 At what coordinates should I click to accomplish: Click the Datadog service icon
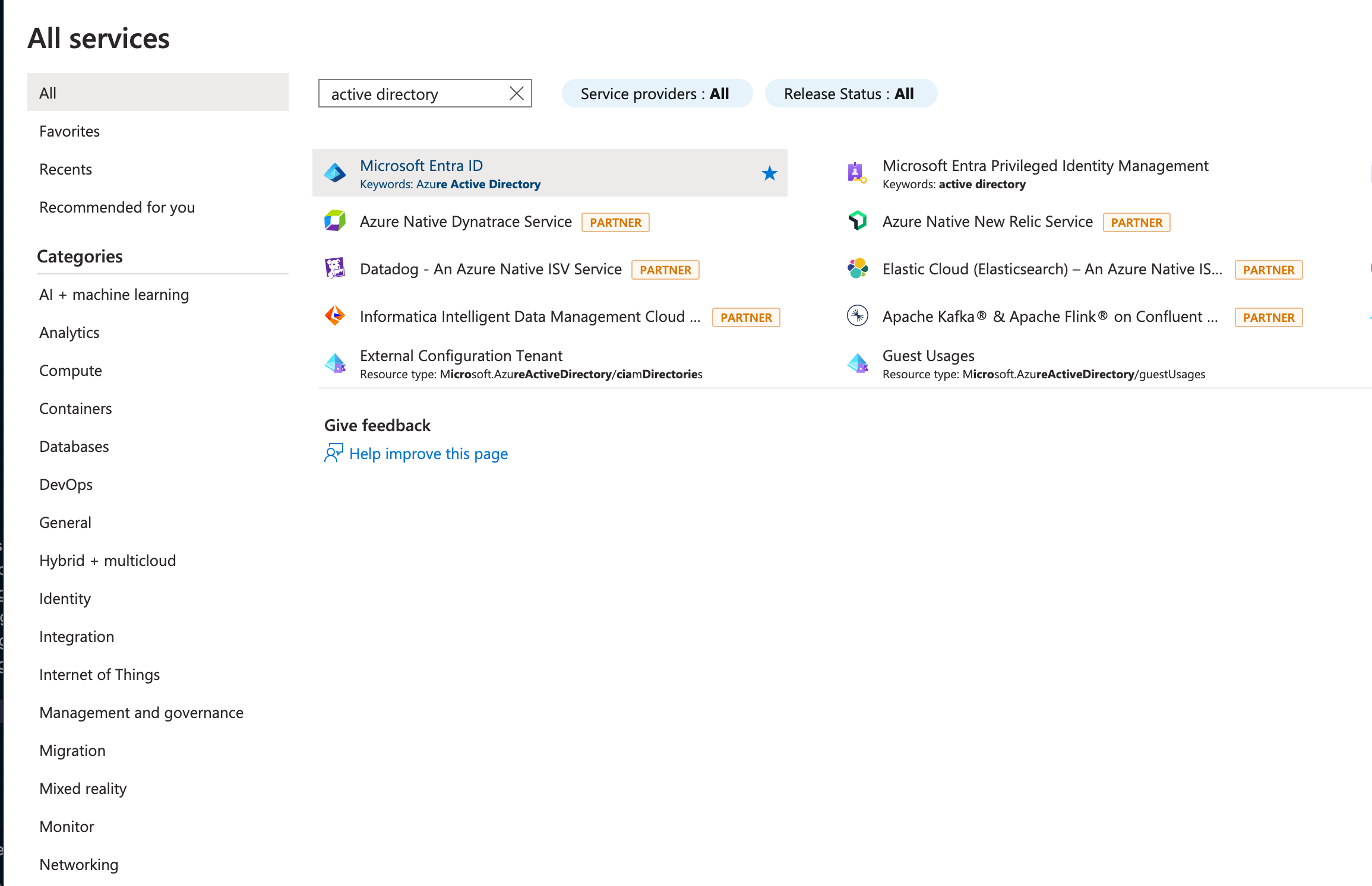click(x=335, y=268)
